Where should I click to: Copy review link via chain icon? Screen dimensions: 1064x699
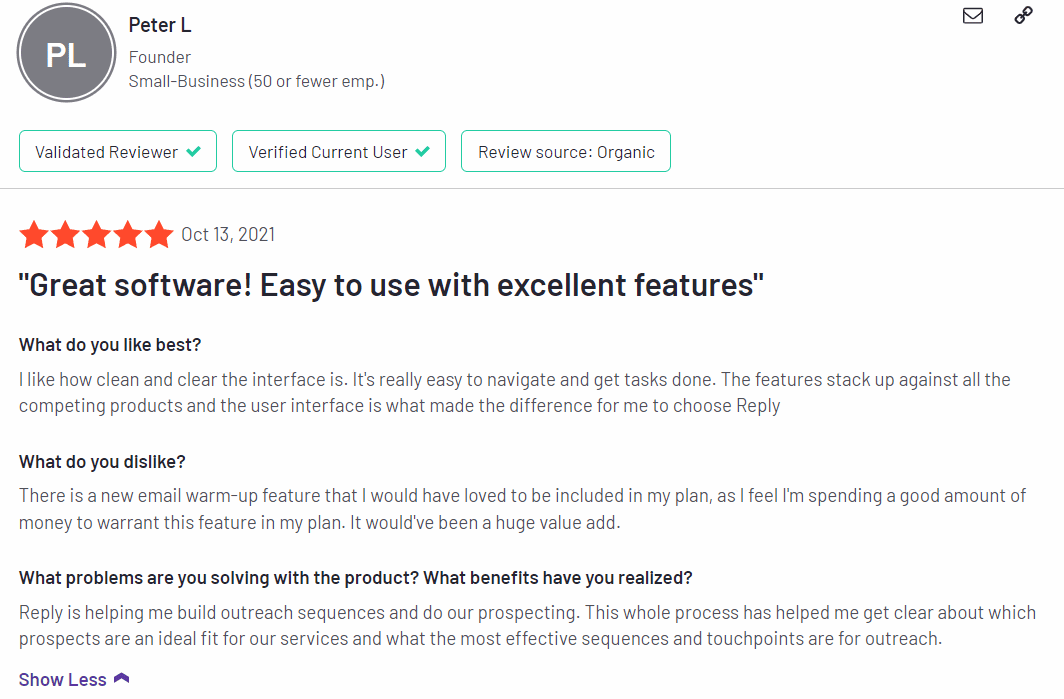(1023, 15)
